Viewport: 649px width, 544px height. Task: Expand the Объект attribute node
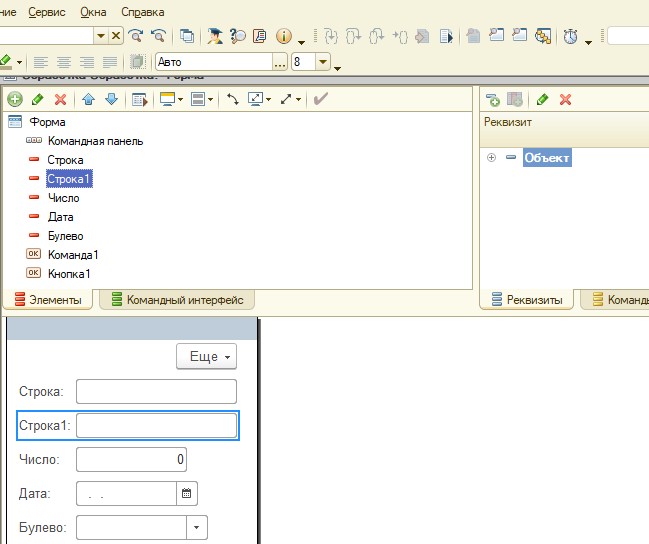pyautogui.click(x=491, y=158)
